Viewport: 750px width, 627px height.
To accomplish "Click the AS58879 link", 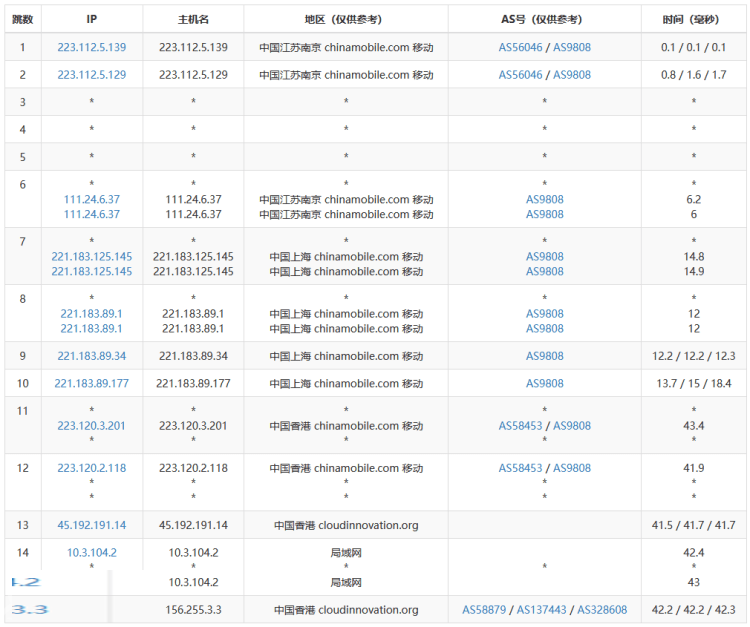I will coord(483,610).
